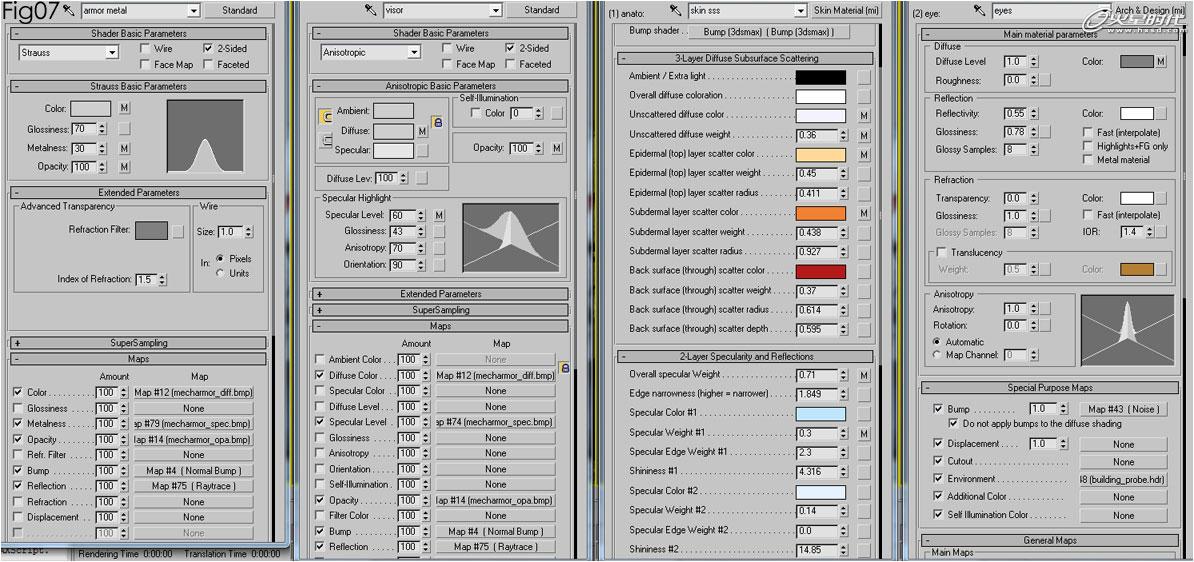Click the M button for Unscattered diffuse color
1194x562 pixels.
tap(864, 115)
